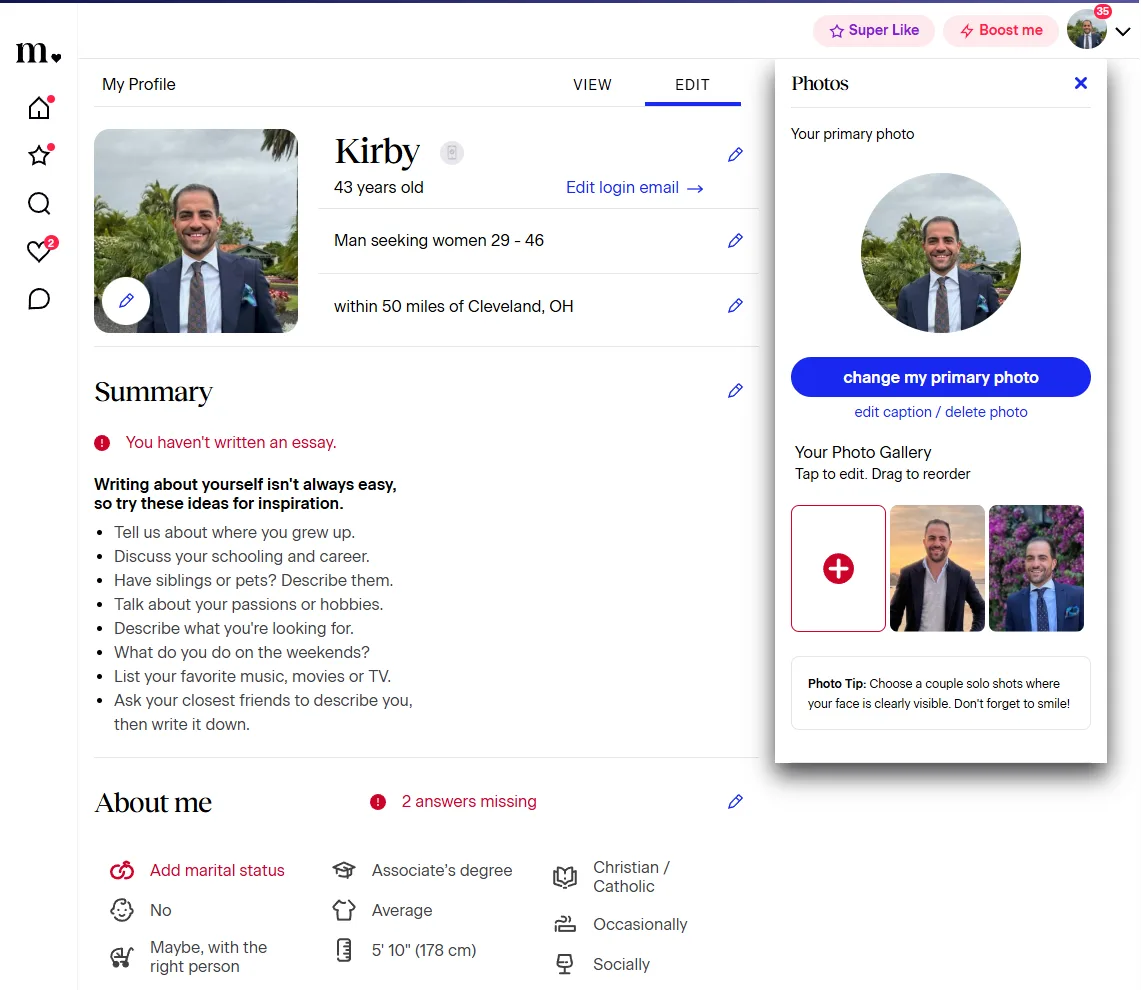Click the Super Like button
Image resolution: width=1141 pixels, height=990 pixels.
pos(873,31)
